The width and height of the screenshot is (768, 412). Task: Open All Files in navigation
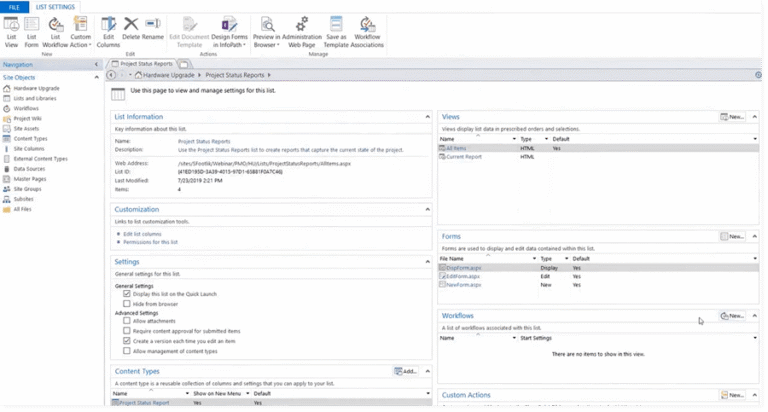[x=22, y=209]
